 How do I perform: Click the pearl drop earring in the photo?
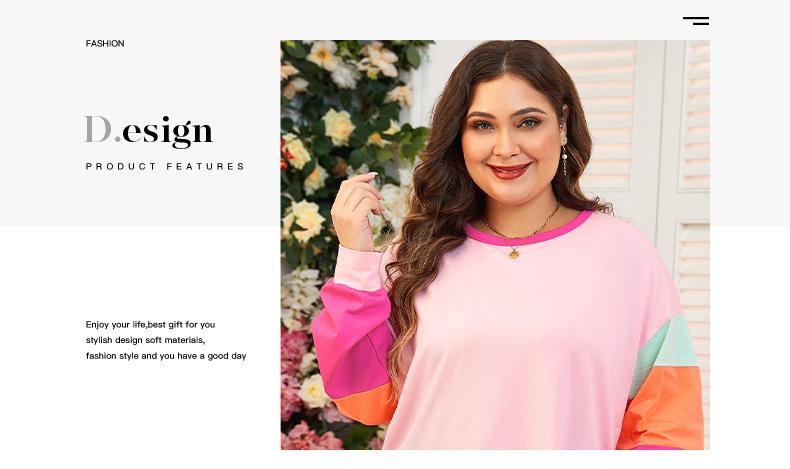click(x=565, y=159)
